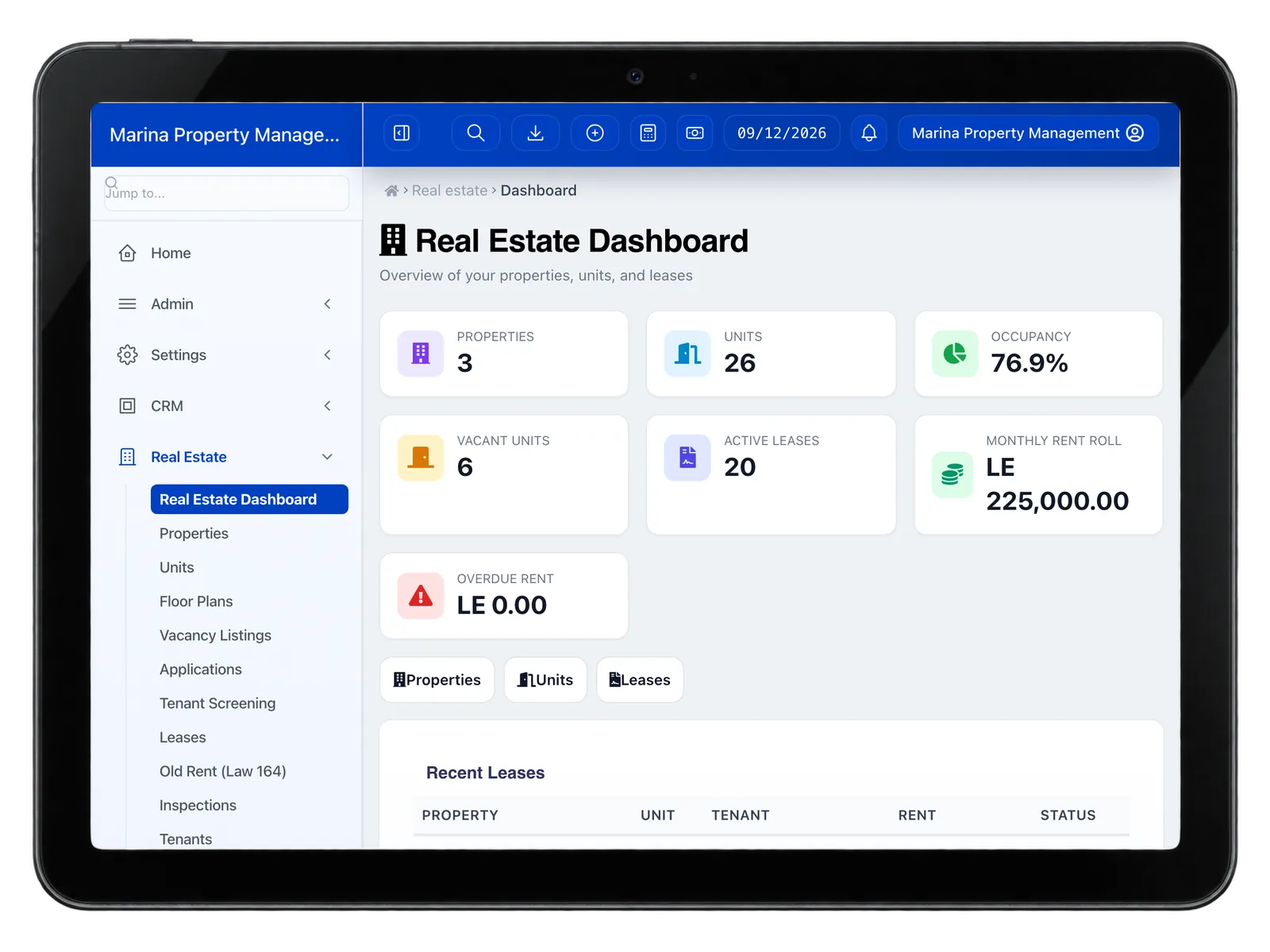Click Real estate breadcrumb link

[449, 190]
